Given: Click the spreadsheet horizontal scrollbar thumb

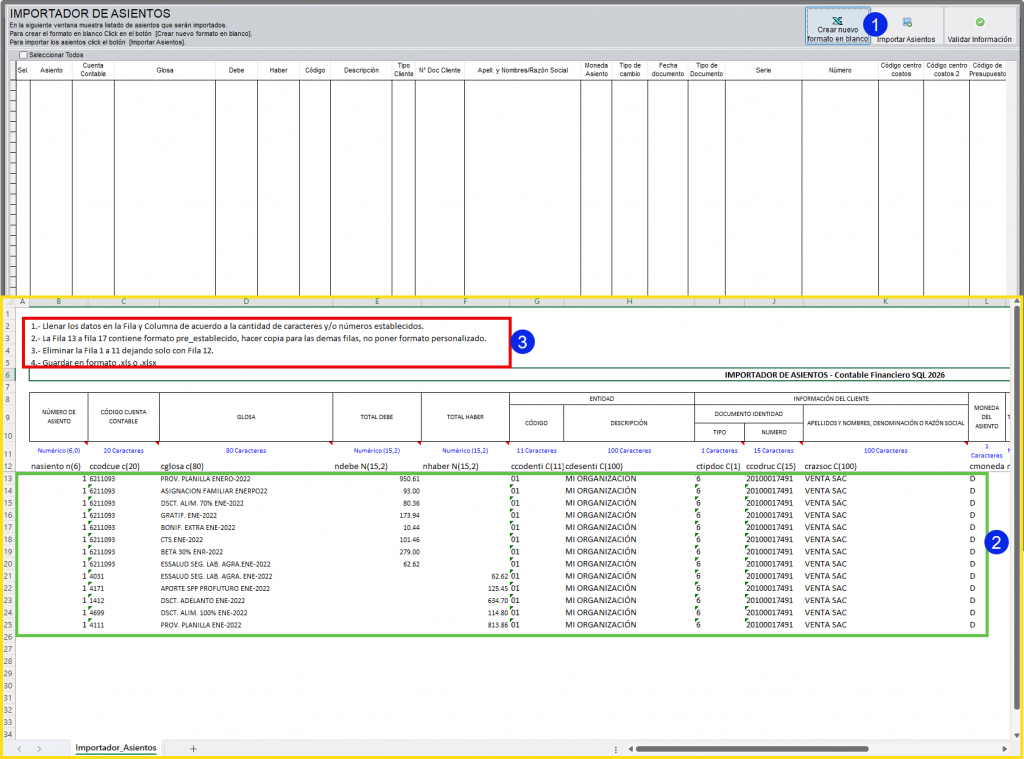Looking at the screenshot, I should (752, 749).
